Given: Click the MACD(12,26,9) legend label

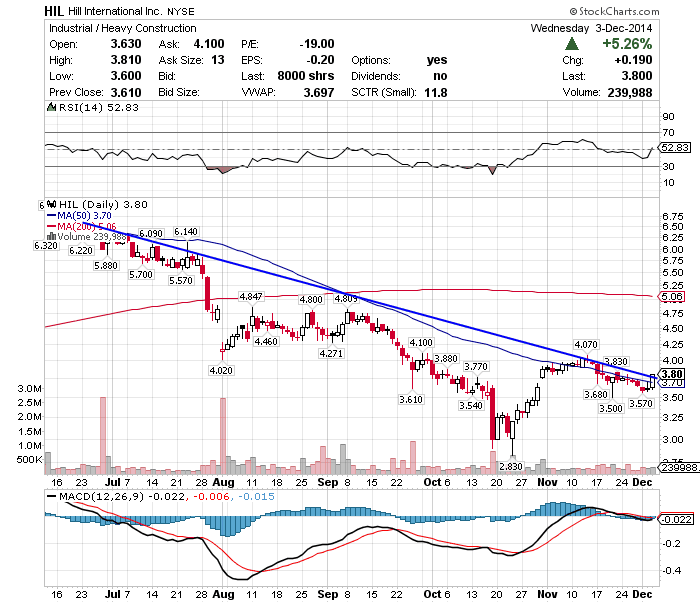Looking at the screenshot, I should 102,496.
